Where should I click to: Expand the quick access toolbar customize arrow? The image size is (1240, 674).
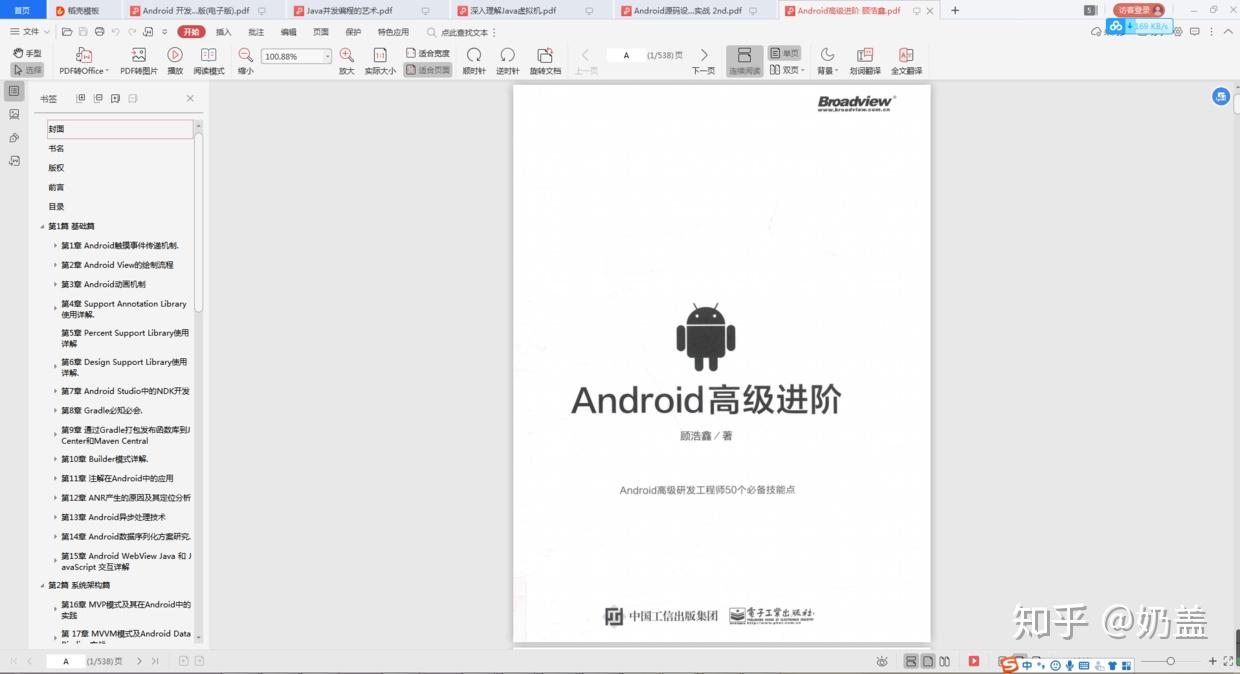(x=164, y=32)
